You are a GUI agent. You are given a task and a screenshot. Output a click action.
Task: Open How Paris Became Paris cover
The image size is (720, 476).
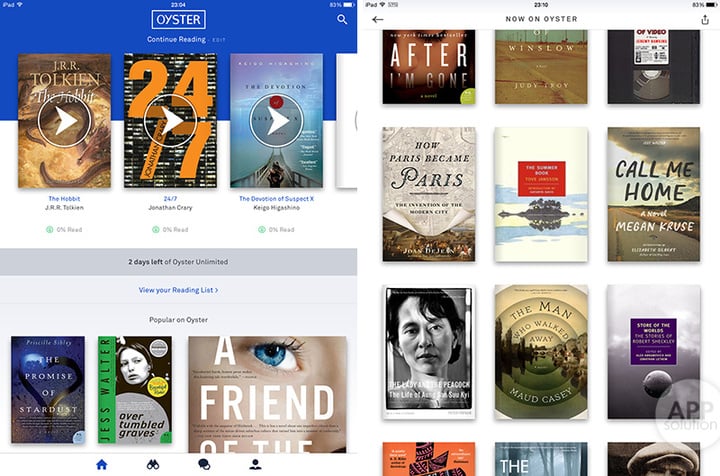[x=428, y=195]
